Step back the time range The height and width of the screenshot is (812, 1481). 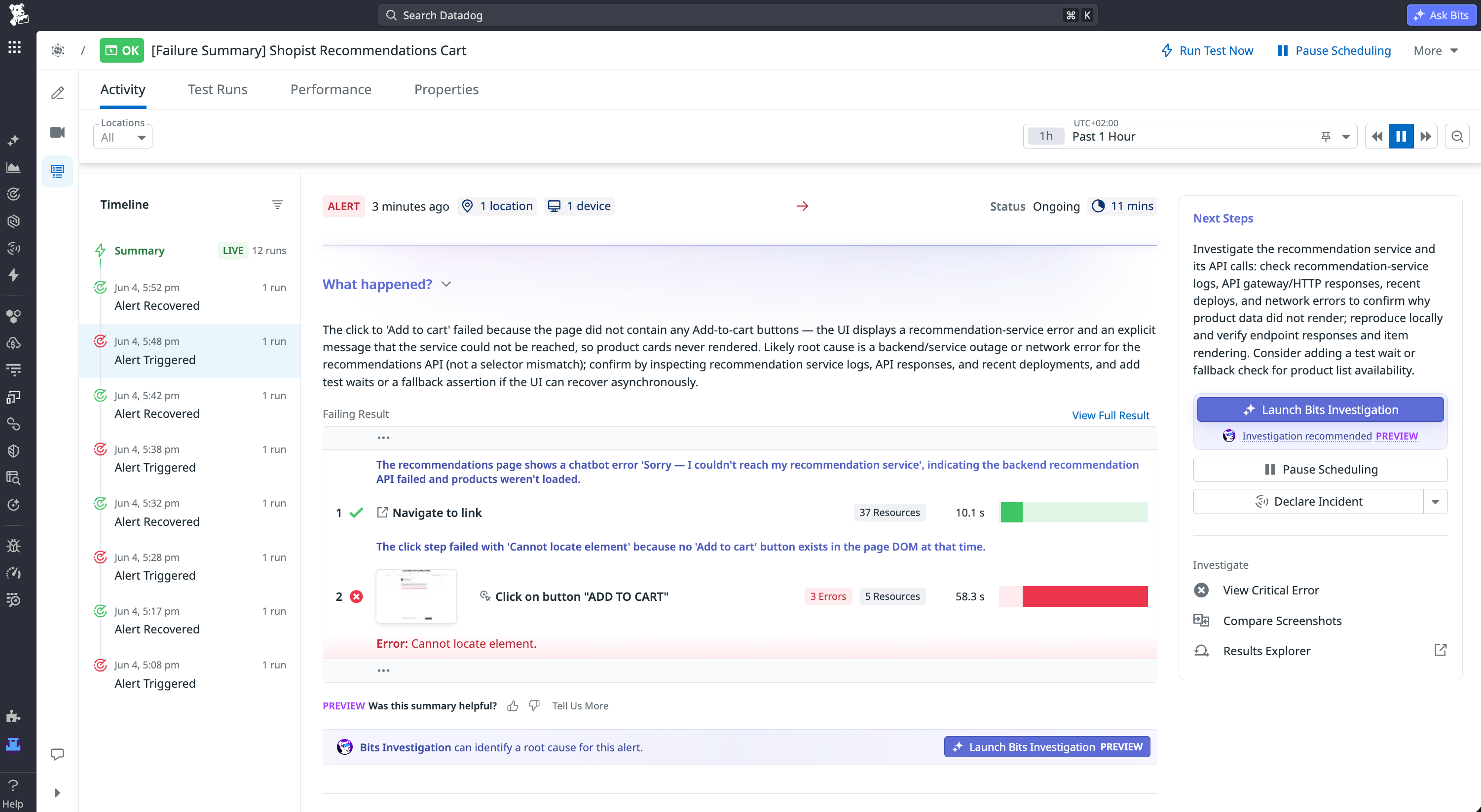click(1377, 136)
